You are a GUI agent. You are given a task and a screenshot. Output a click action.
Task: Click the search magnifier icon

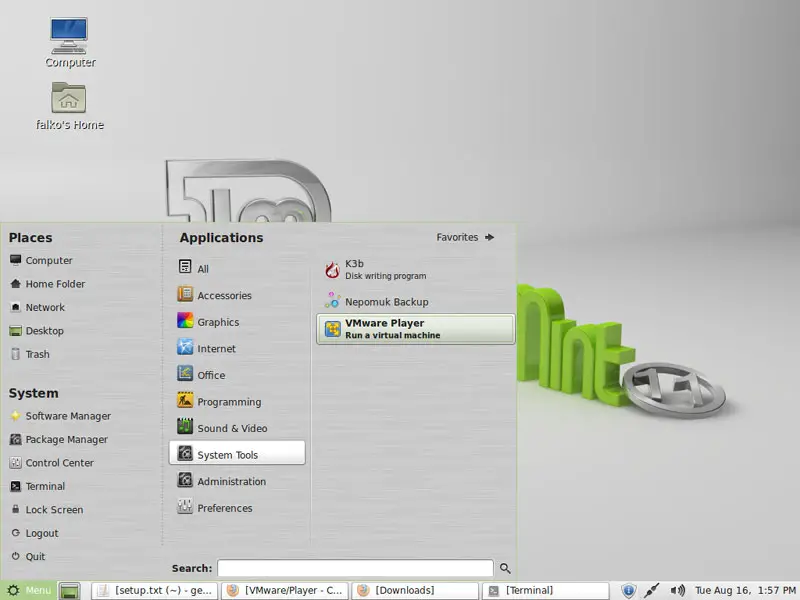click(505, 568)
